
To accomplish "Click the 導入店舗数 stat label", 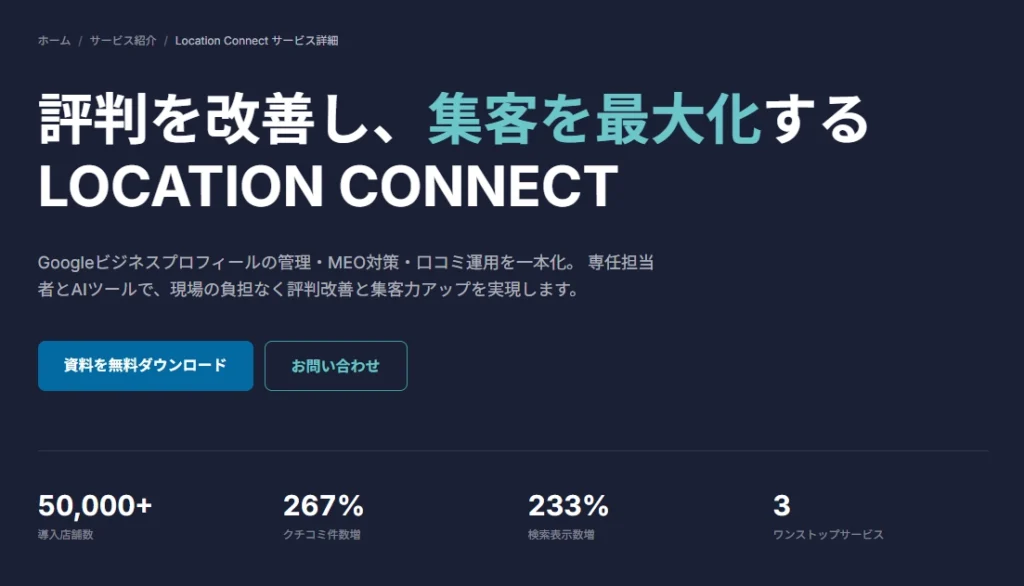I will 66,535.
